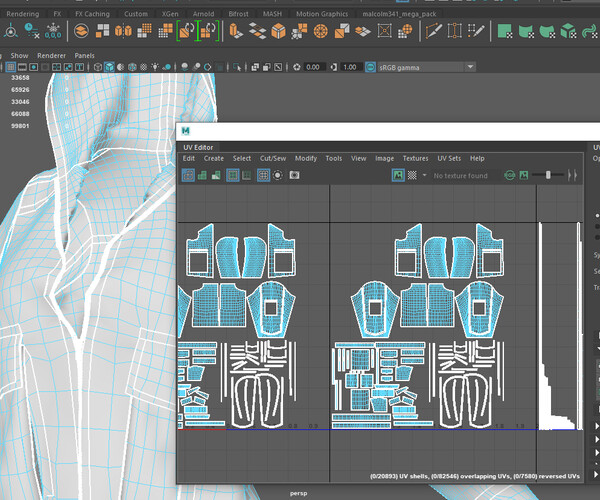
Task: Click the first teal sculpt tool shelf icon
Action: click(x=505, y=32)
